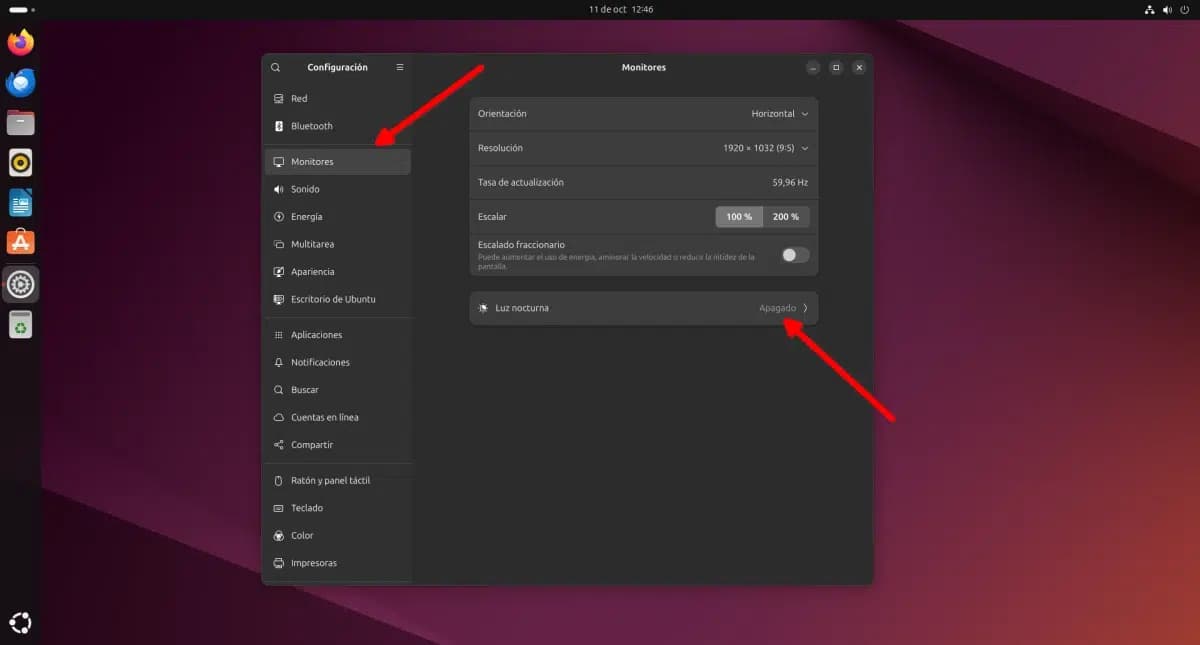Enable the Escalado fraccionario switch

click(x=795, y=255)
